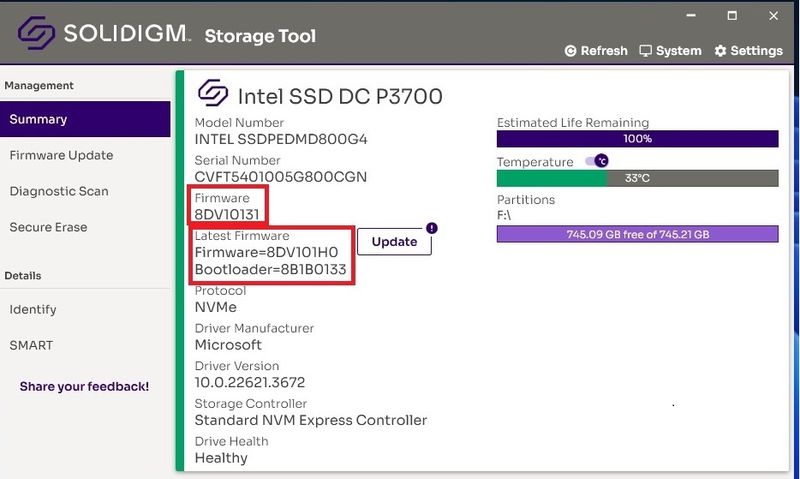Open Settings via the gear icon
This screenshot has height=479, width=800.
coord(720,51)
